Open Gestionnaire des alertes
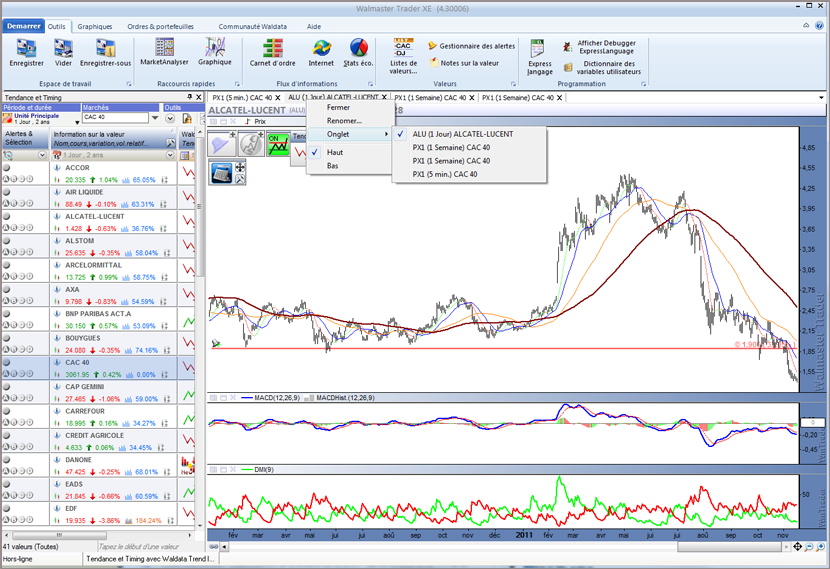The image size is (830, 569). click(471, 46)
